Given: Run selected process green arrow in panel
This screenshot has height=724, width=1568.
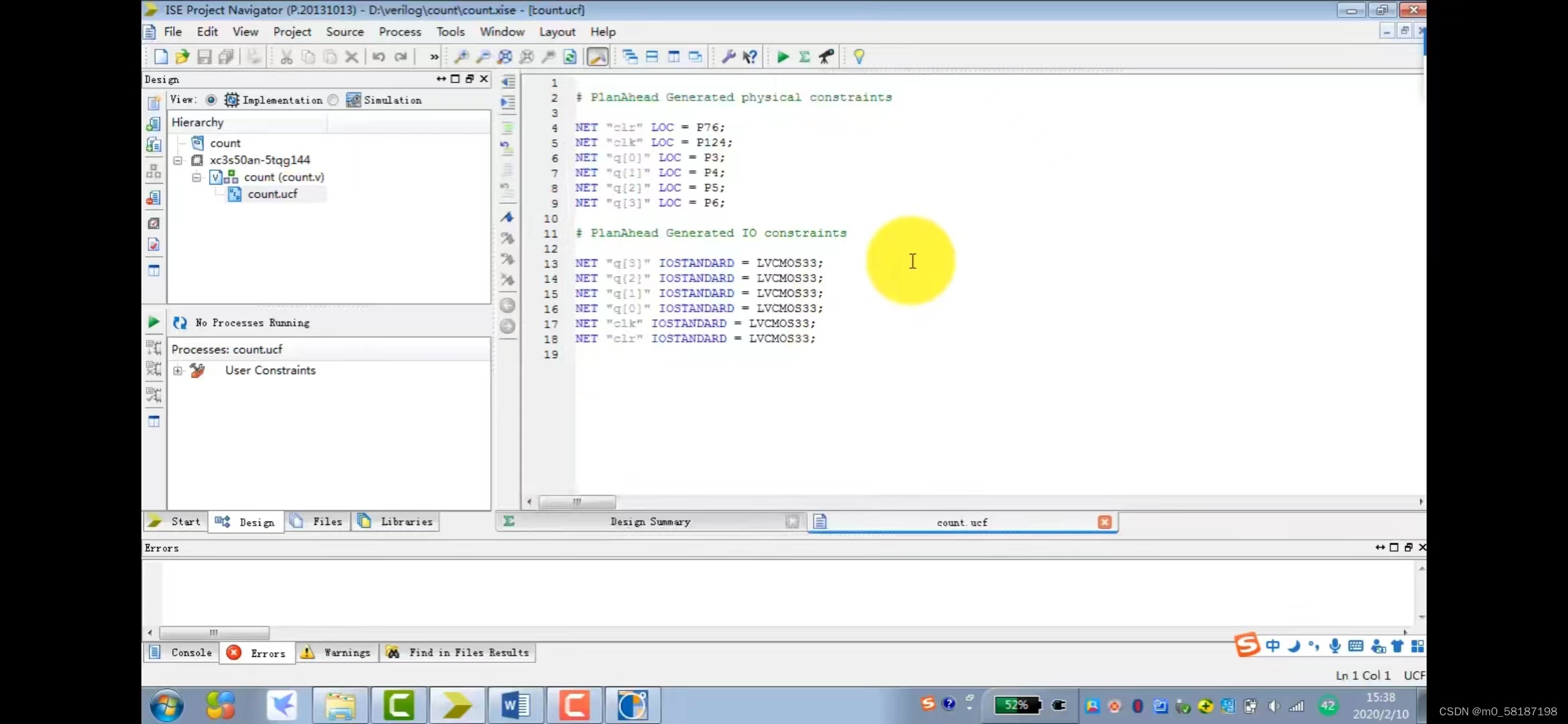Looking at the screenshot, I should (153, 322).
